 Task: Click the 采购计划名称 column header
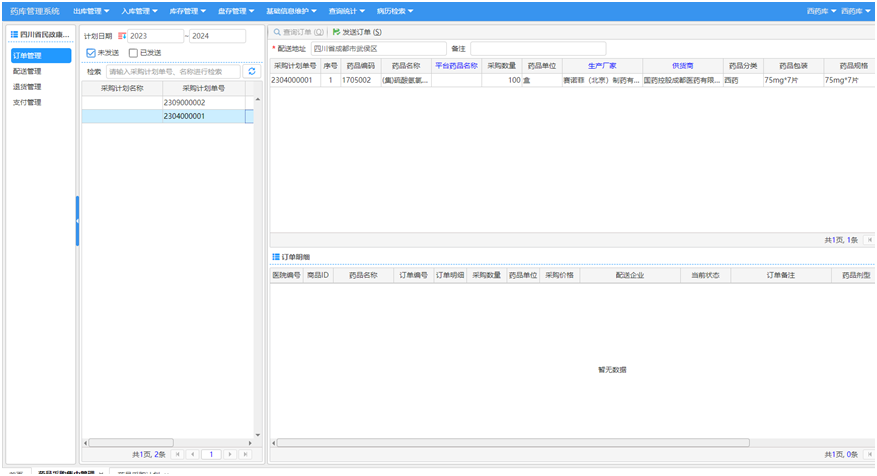tap(122, 88)
